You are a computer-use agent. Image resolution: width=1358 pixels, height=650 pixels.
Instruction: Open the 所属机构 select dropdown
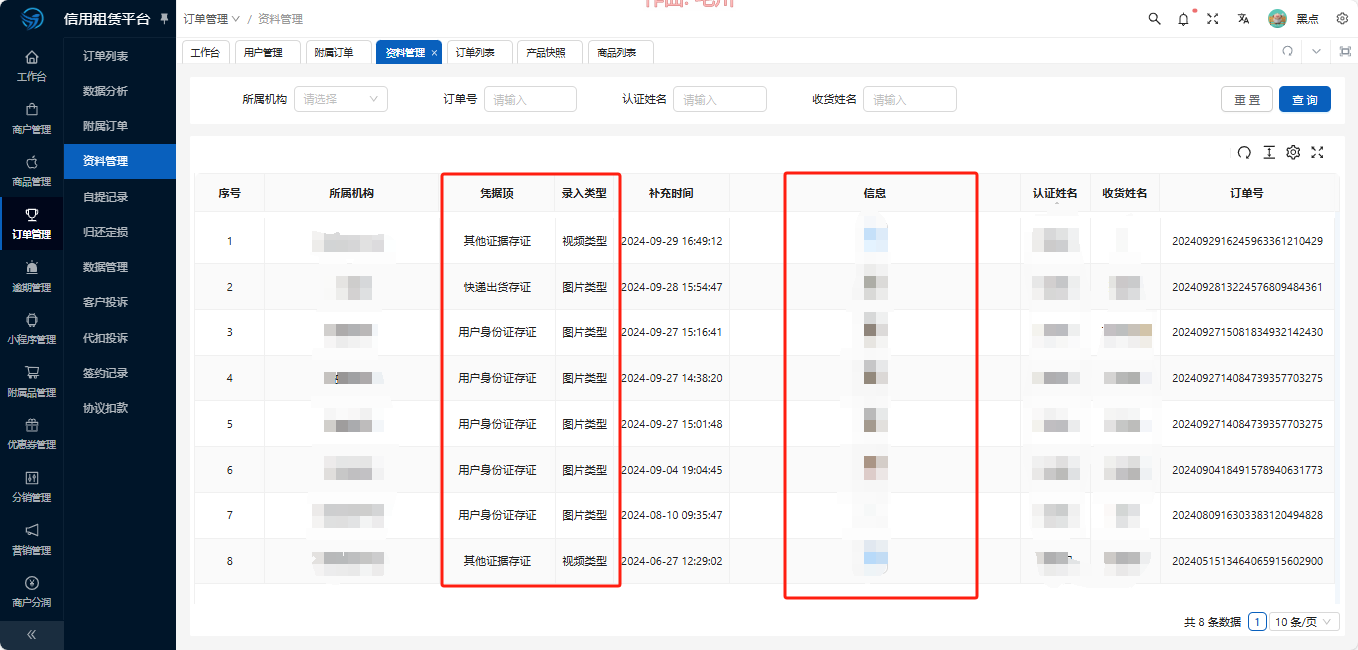[x=340, y=99]
